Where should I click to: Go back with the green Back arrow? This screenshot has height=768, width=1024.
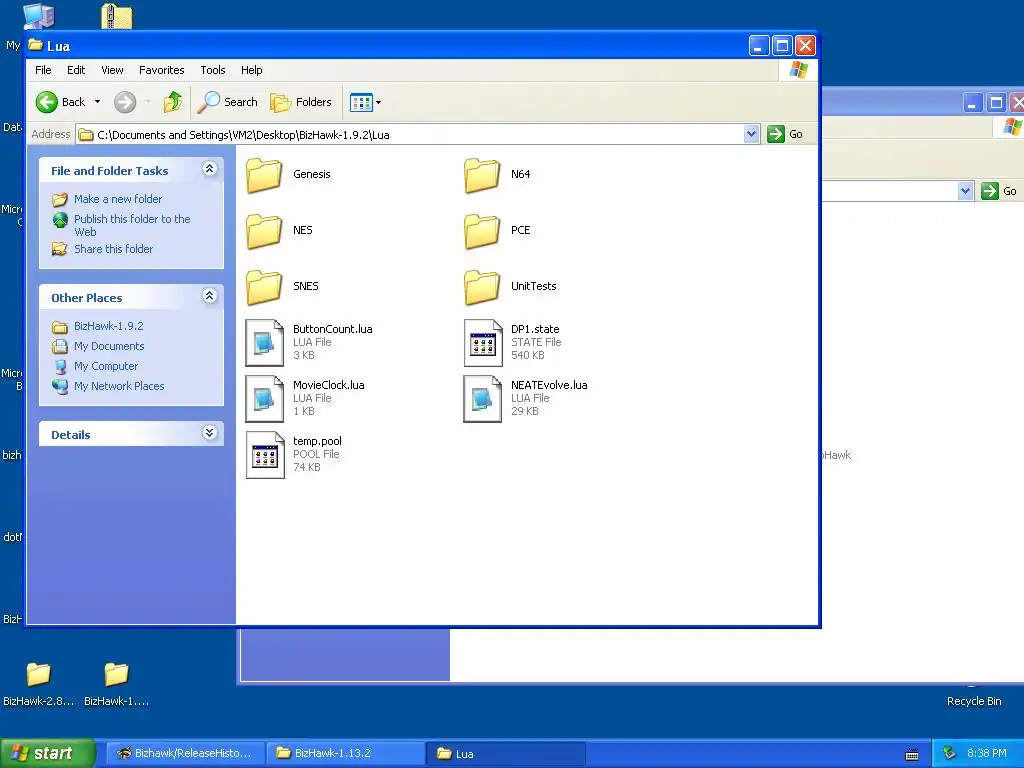(47, 102)
